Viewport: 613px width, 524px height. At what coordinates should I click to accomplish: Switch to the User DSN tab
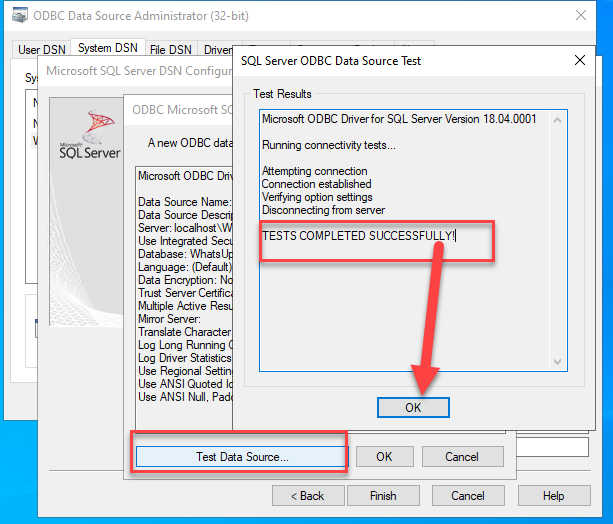click(42, 50)
